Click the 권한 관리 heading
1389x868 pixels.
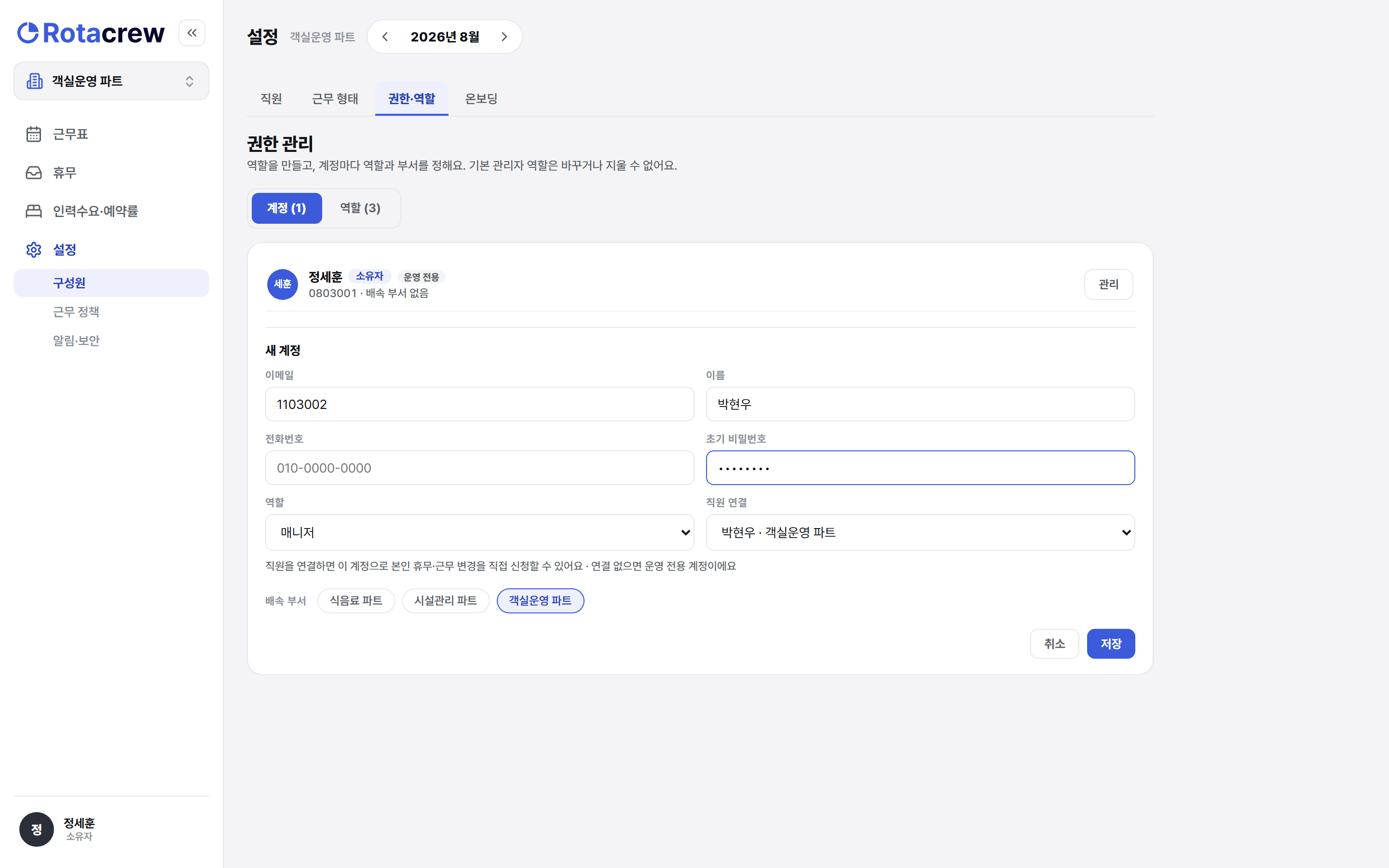[280, 144]
